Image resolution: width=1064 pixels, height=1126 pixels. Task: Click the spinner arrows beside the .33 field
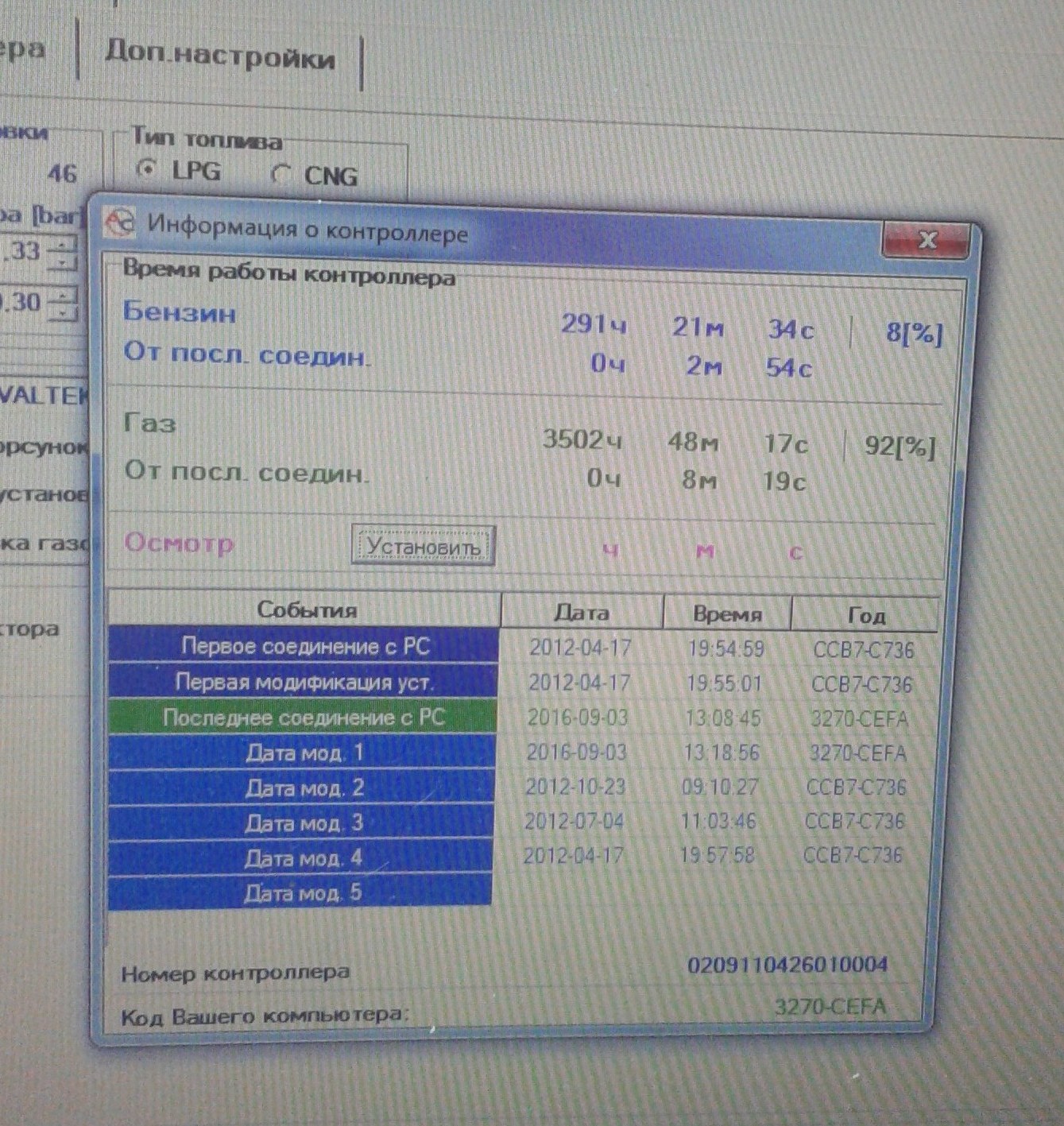[x=64, y=253]
